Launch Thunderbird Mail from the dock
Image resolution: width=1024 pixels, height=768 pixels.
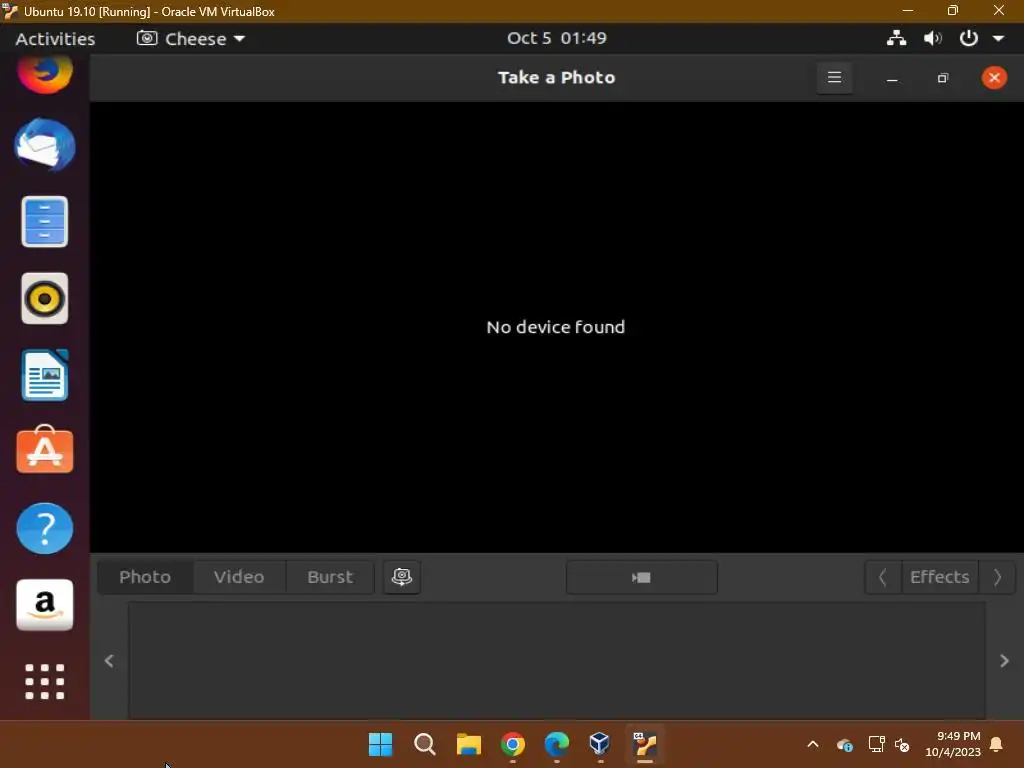pos(45,145)
